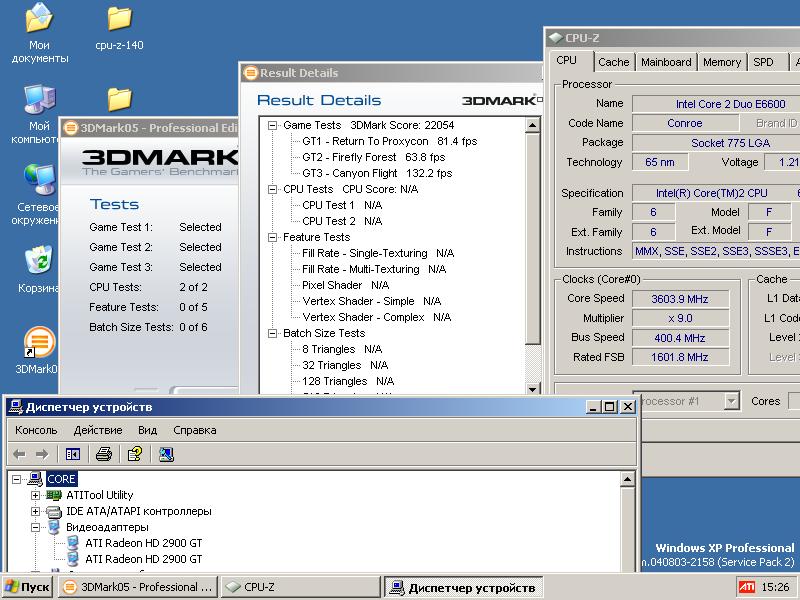Switch to the Memory tab in CPU-Z
Image resolution: width=800 pixels, height=600 pixels.
(x=721, y=62)
